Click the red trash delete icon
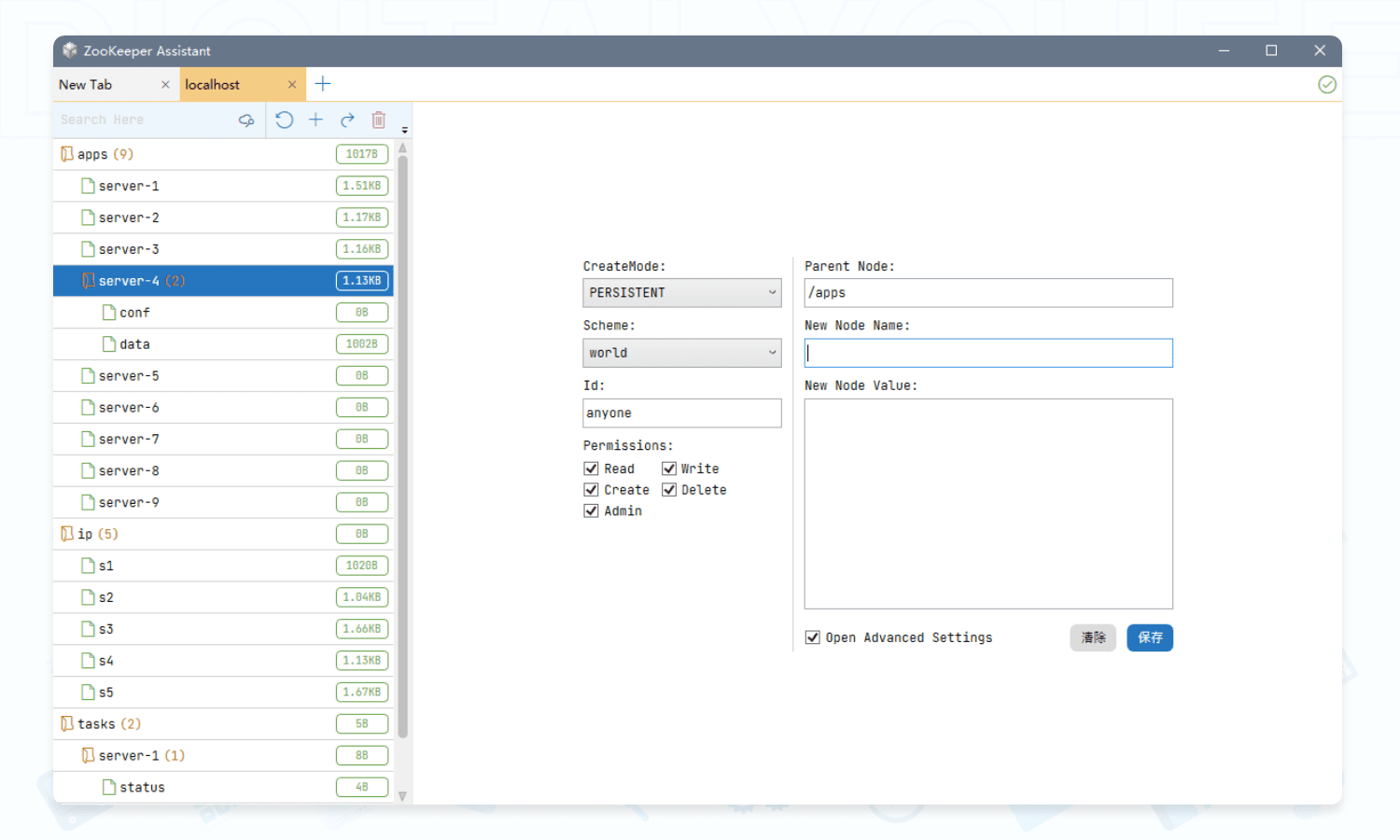Viewport: 1400px width, 840px height. click(378, 119)
